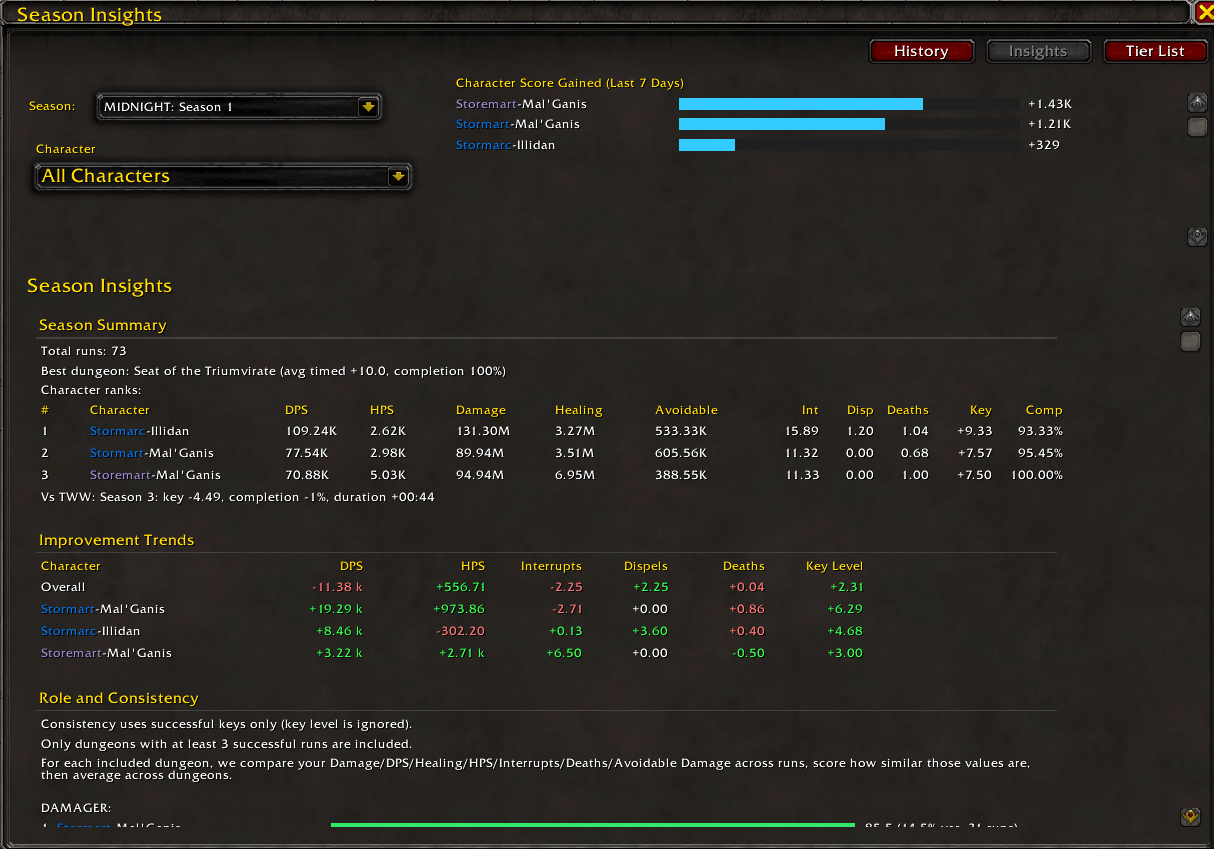Viewport: 1214px width, 849px height.
Task: Click the Total runs: 73 line
Action: tap(84, 351)
